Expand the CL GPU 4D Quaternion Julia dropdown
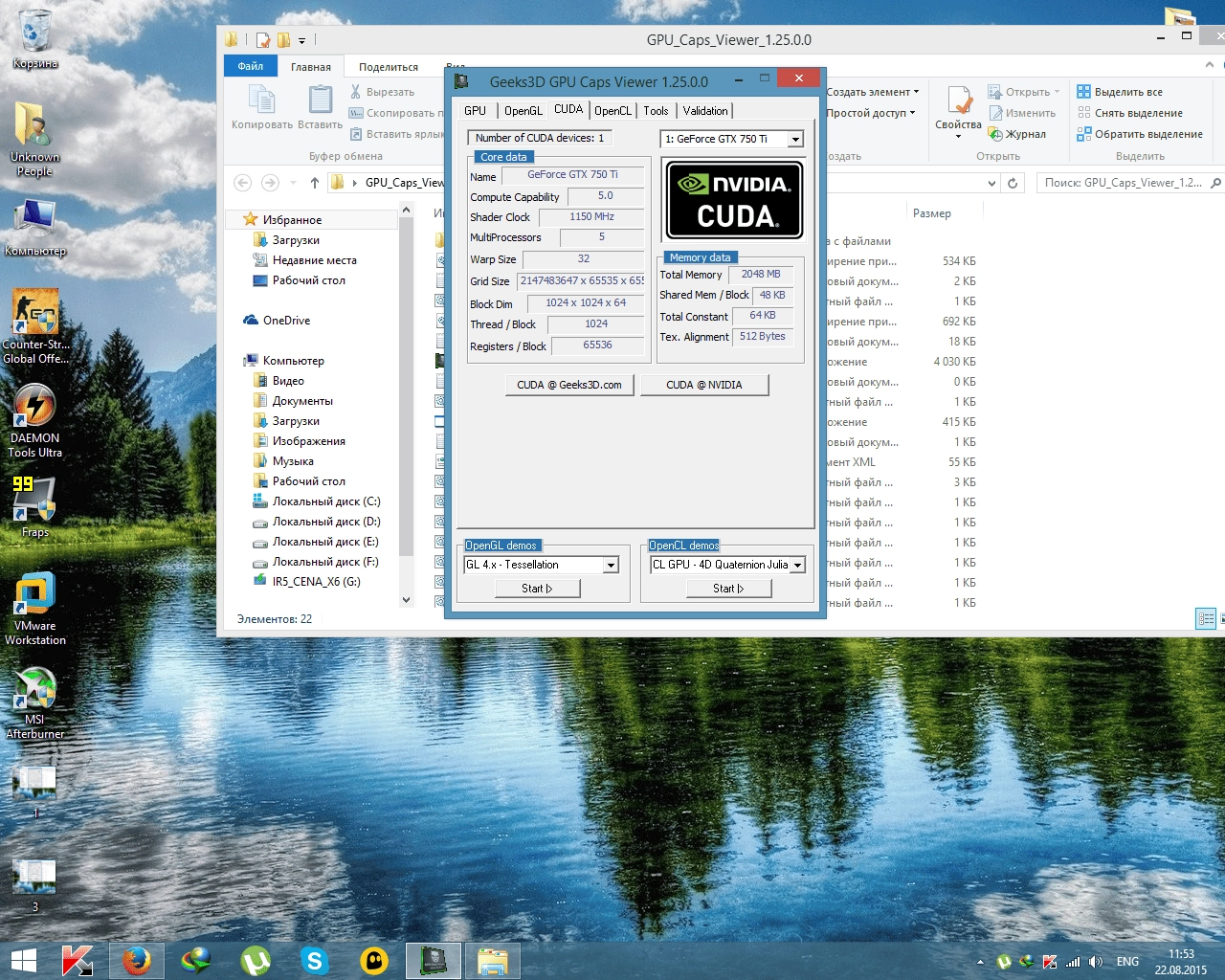This screenshot has height=980, width=1225. click(x=797, y=566)
